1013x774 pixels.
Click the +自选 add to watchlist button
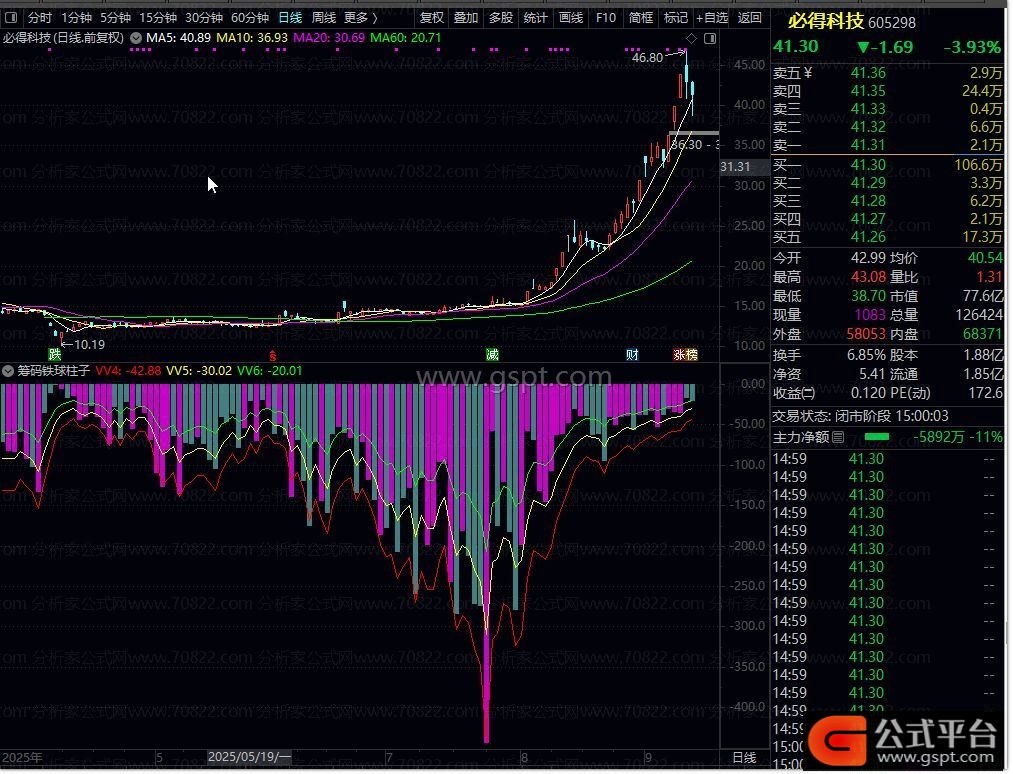pos(712,18)
